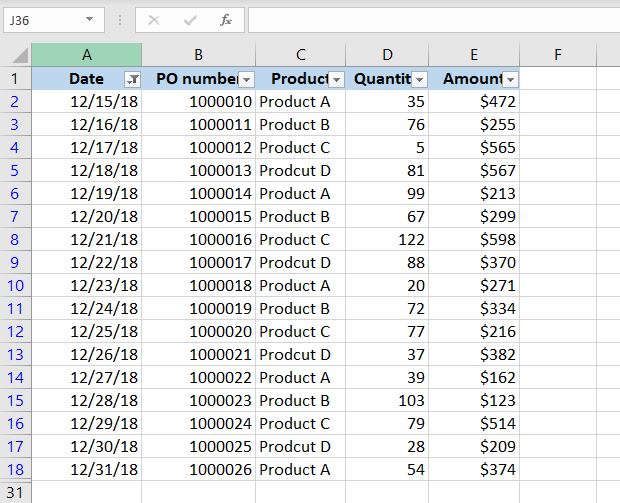Click quantity cell 54
620x503 pixels.
[387, 469]
